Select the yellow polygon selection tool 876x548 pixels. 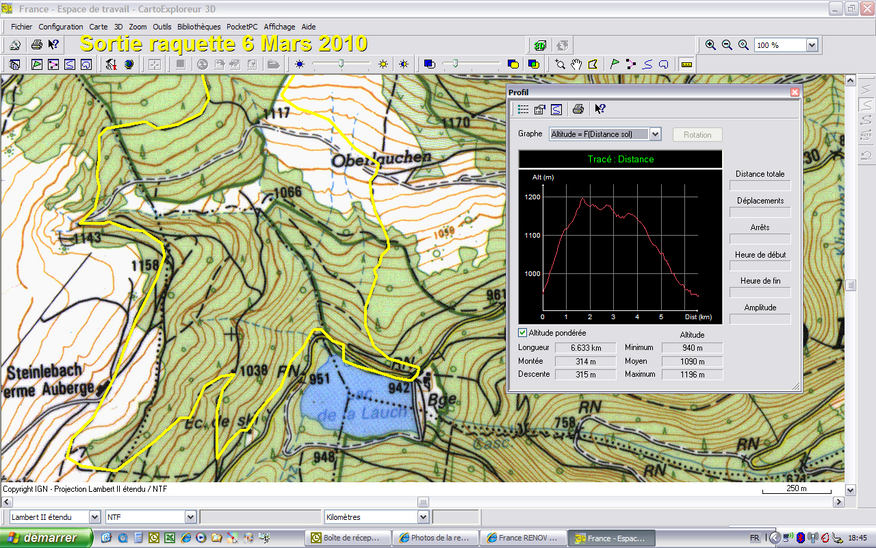click(x=592, y=64)
